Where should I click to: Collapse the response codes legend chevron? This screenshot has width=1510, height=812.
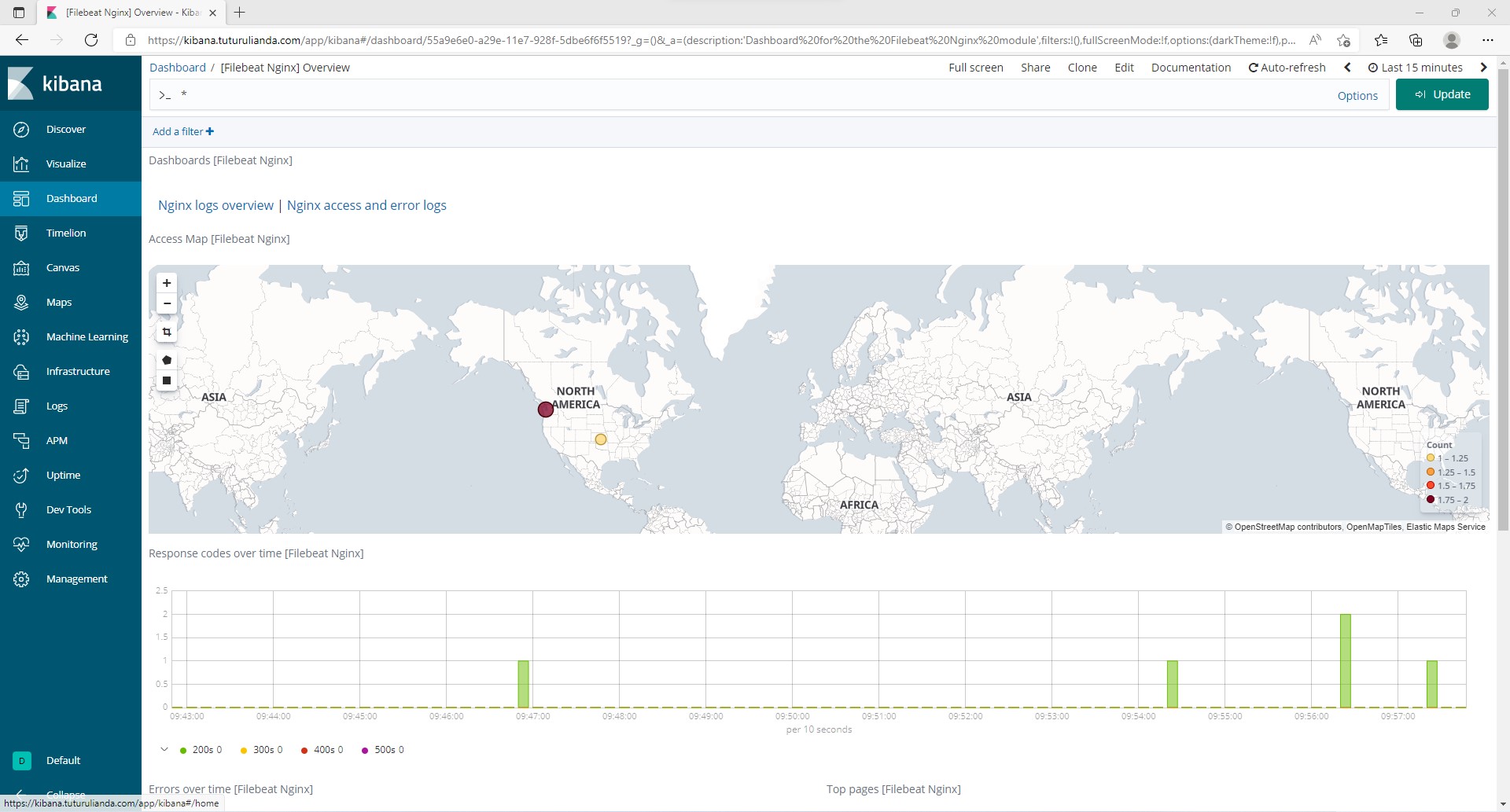click(164, 750)
